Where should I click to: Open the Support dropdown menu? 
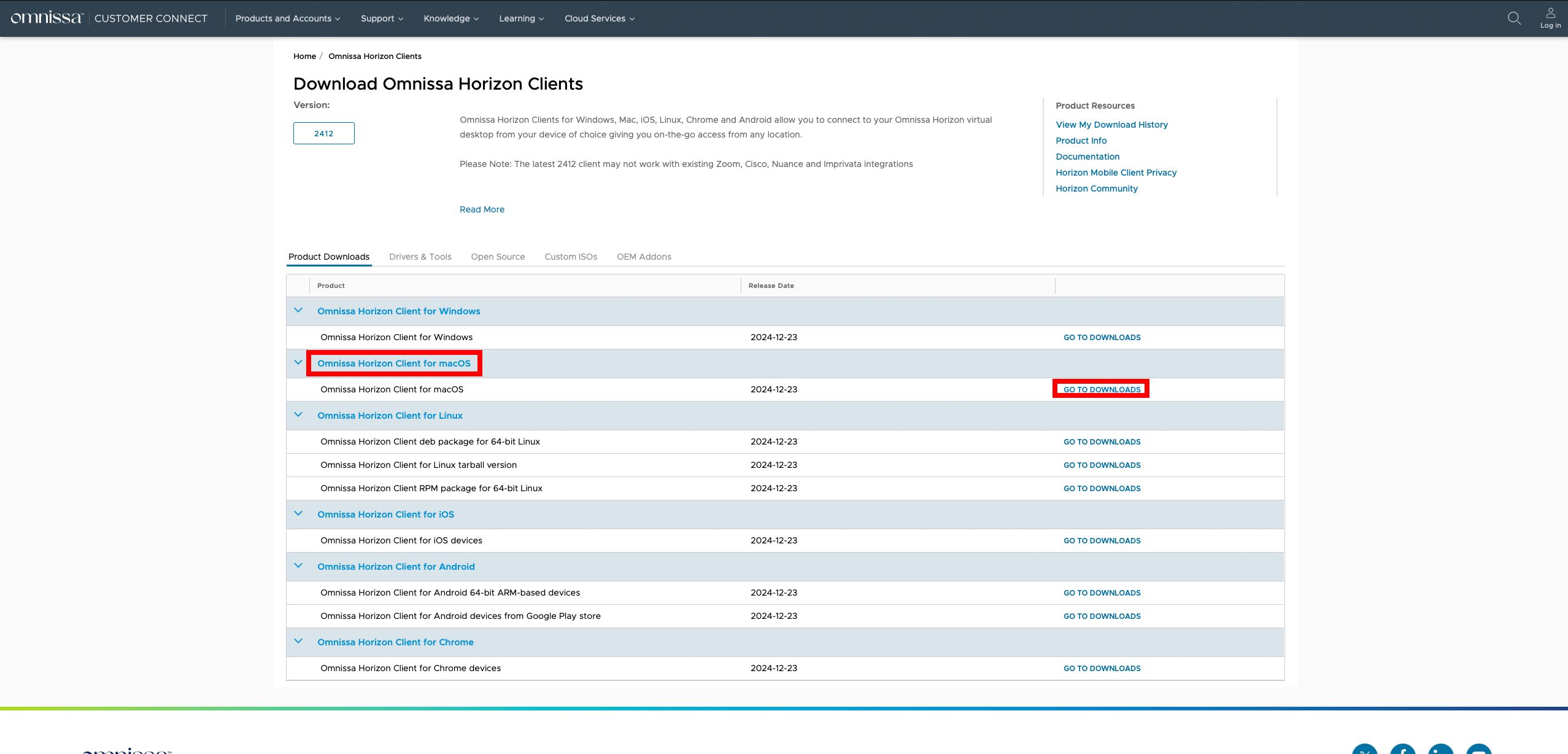point(382,18)
